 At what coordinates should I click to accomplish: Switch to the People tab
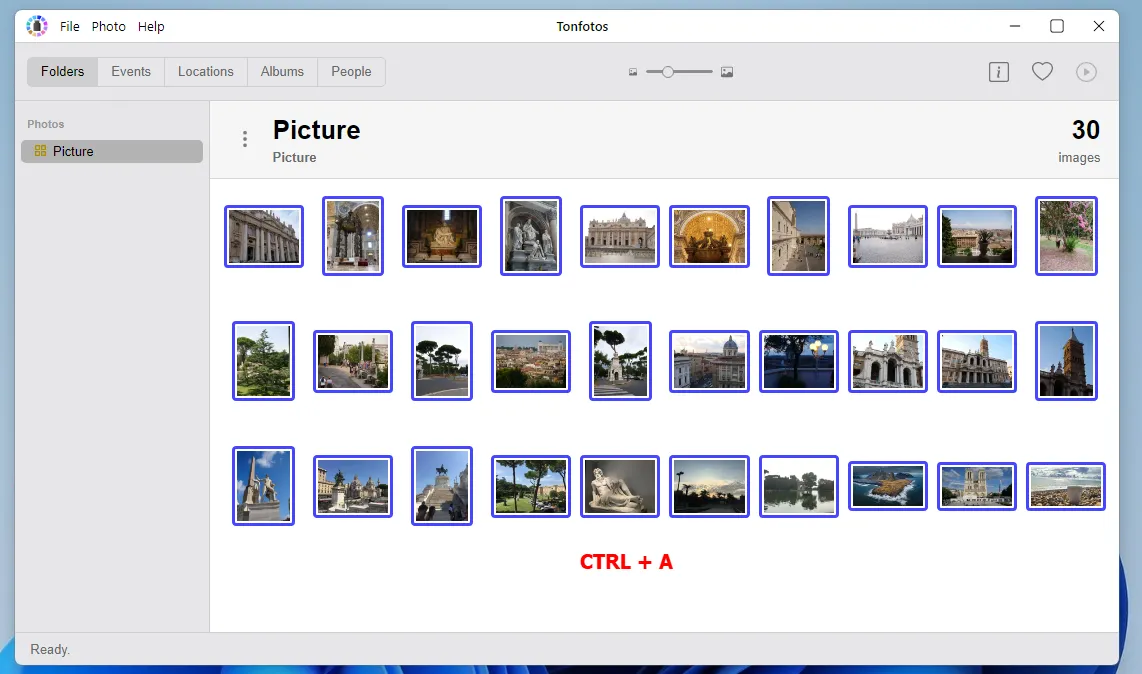(x=351, y=71)
